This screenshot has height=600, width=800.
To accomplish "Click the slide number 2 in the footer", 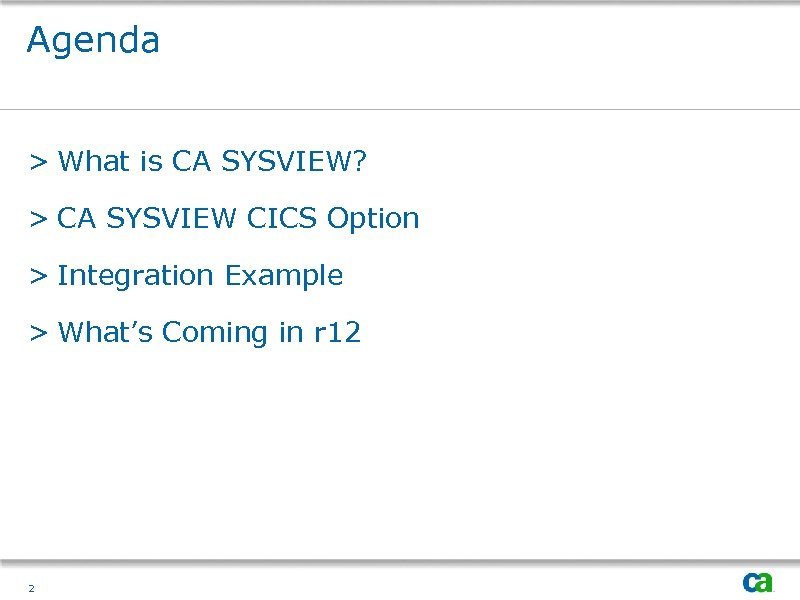I will (32, 588).
